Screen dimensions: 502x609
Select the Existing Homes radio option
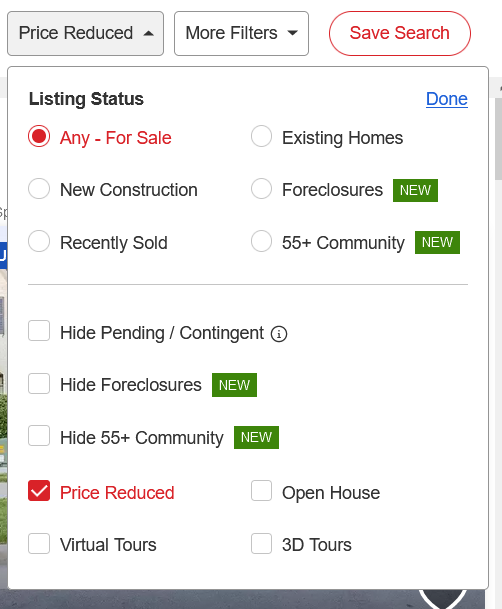(x=261, y=136)
